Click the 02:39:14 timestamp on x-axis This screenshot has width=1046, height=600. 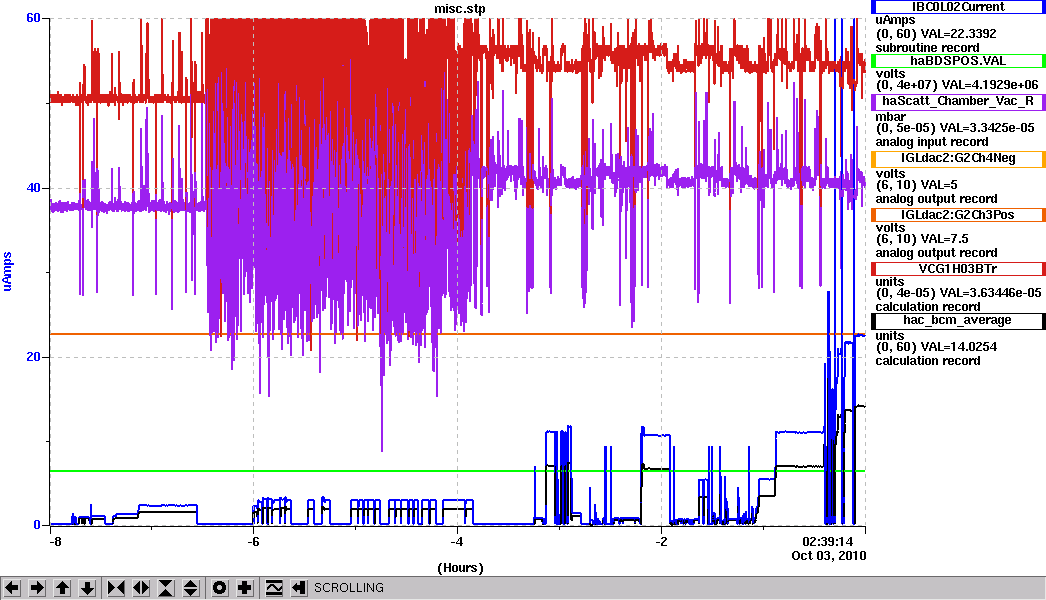click(827, 541)
